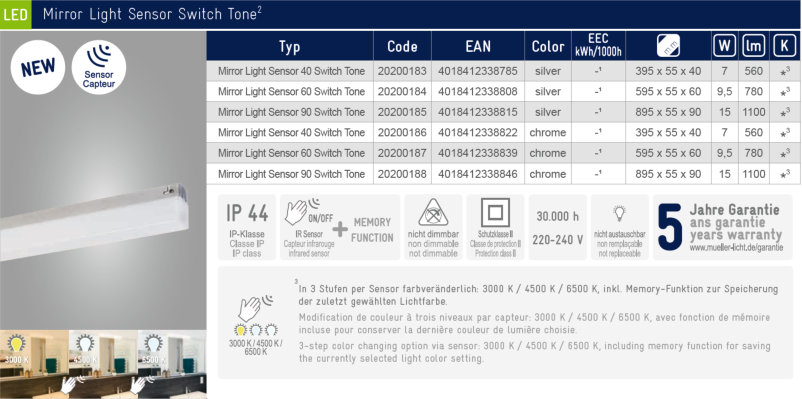802x399 pixels.
Task: Click the EAN column header
Action: click(x=478, y=47)
